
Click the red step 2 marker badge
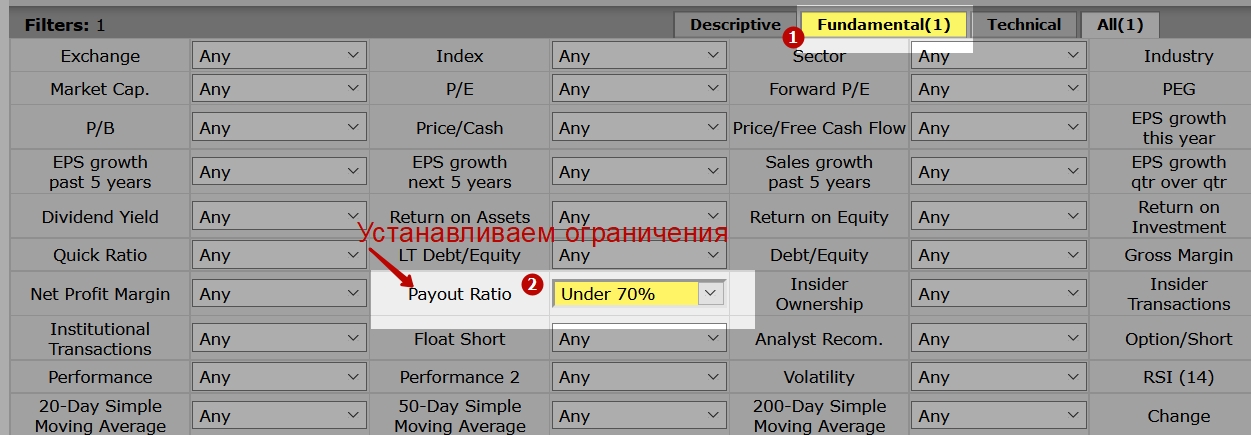coord(534,285)
